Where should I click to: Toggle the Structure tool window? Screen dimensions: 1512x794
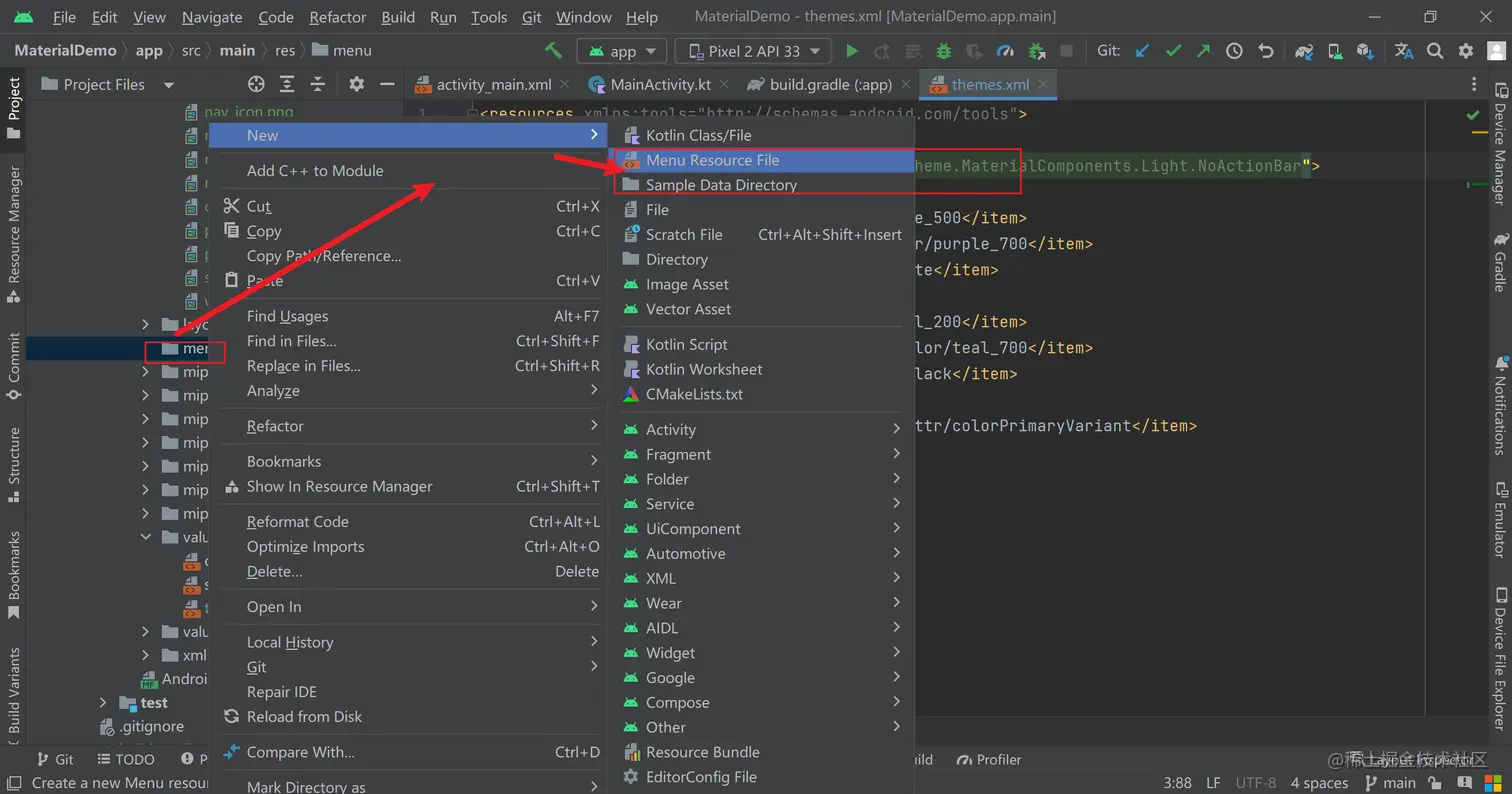click(14, 467)
